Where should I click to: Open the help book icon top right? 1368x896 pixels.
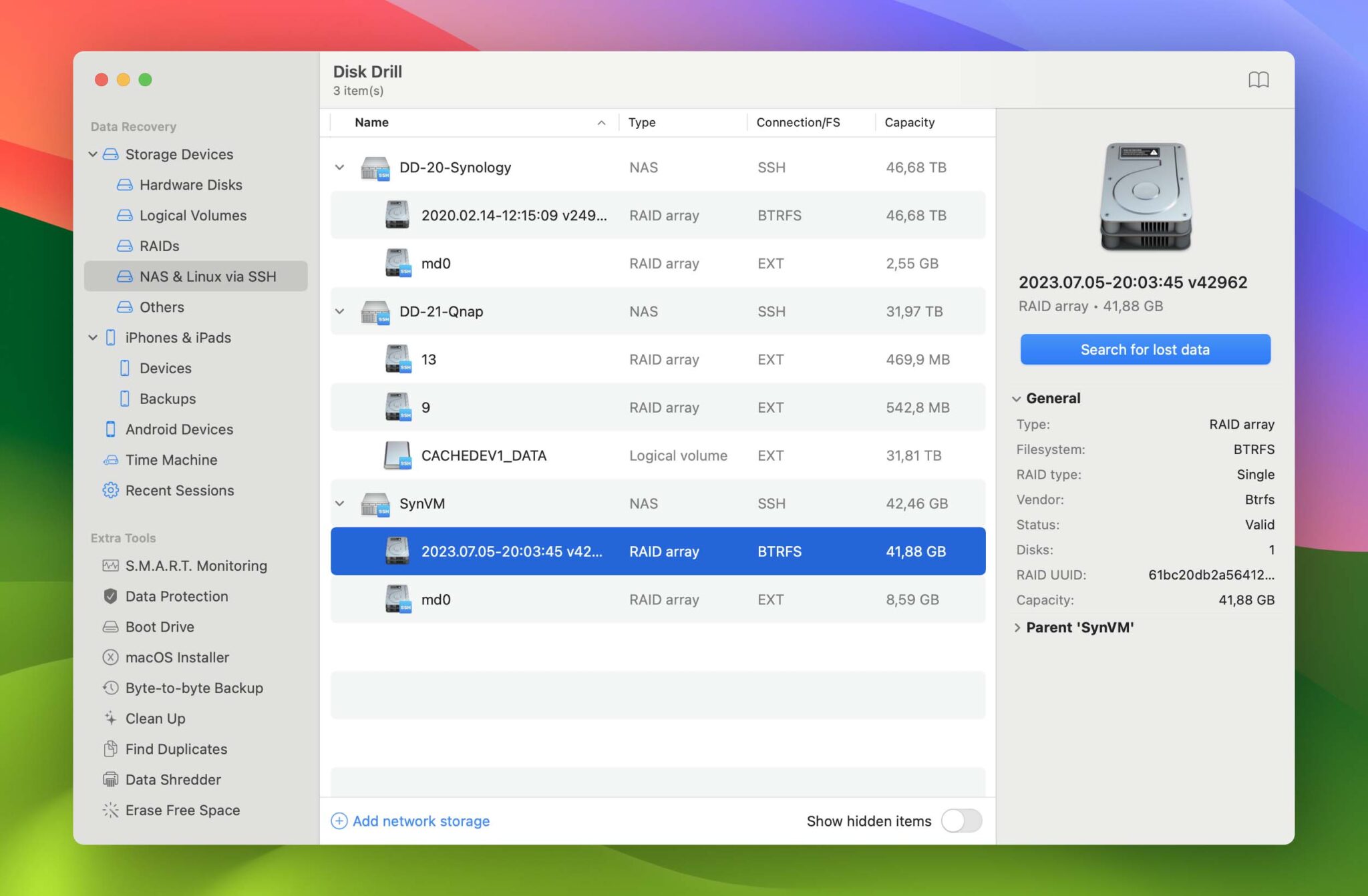click(x=1260, y=79)
